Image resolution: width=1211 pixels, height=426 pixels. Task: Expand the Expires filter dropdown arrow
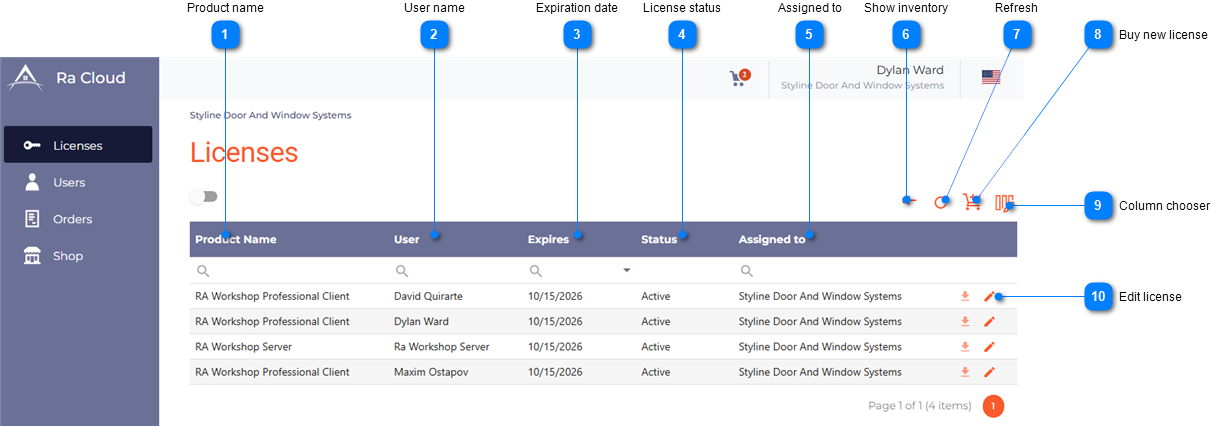(x=627, y=270)
